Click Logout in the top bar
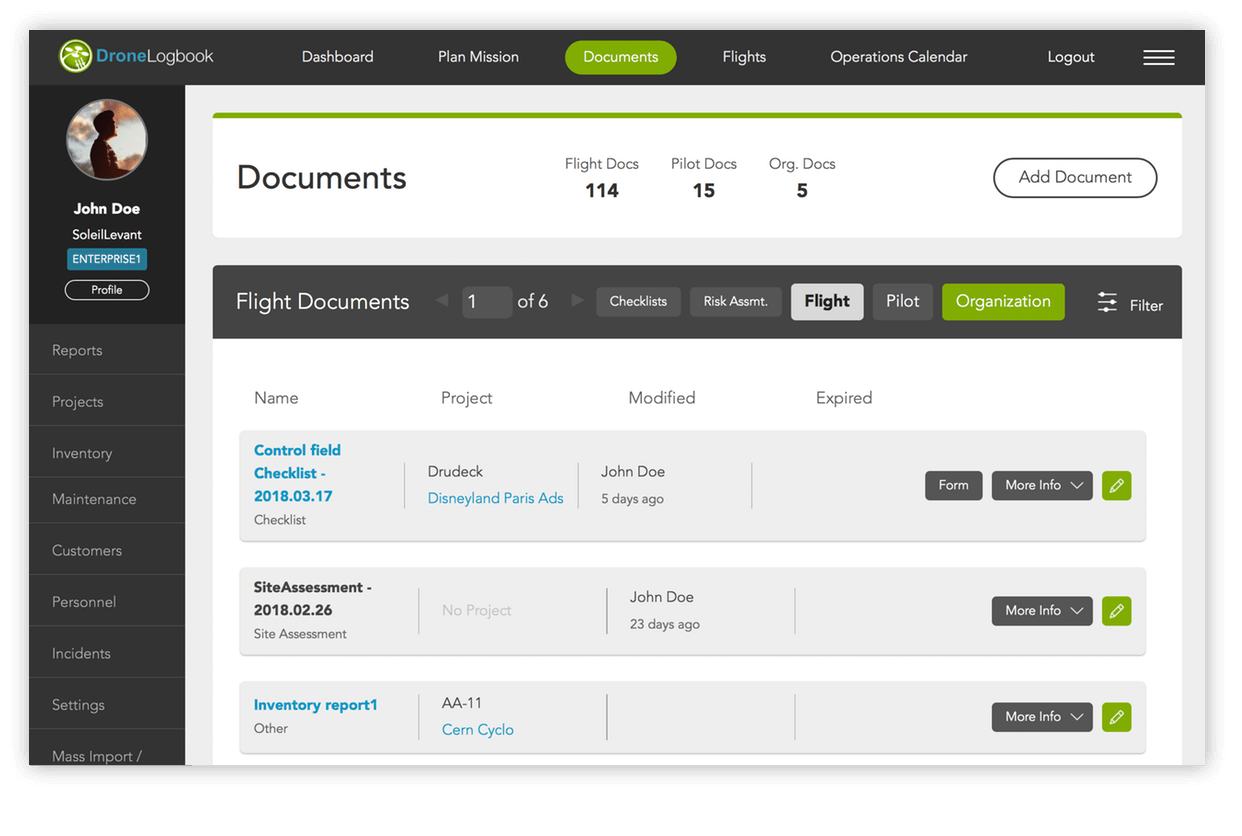Viewport: 1242px width, 836px height. pyautogui.click(x=1071, y=57)
